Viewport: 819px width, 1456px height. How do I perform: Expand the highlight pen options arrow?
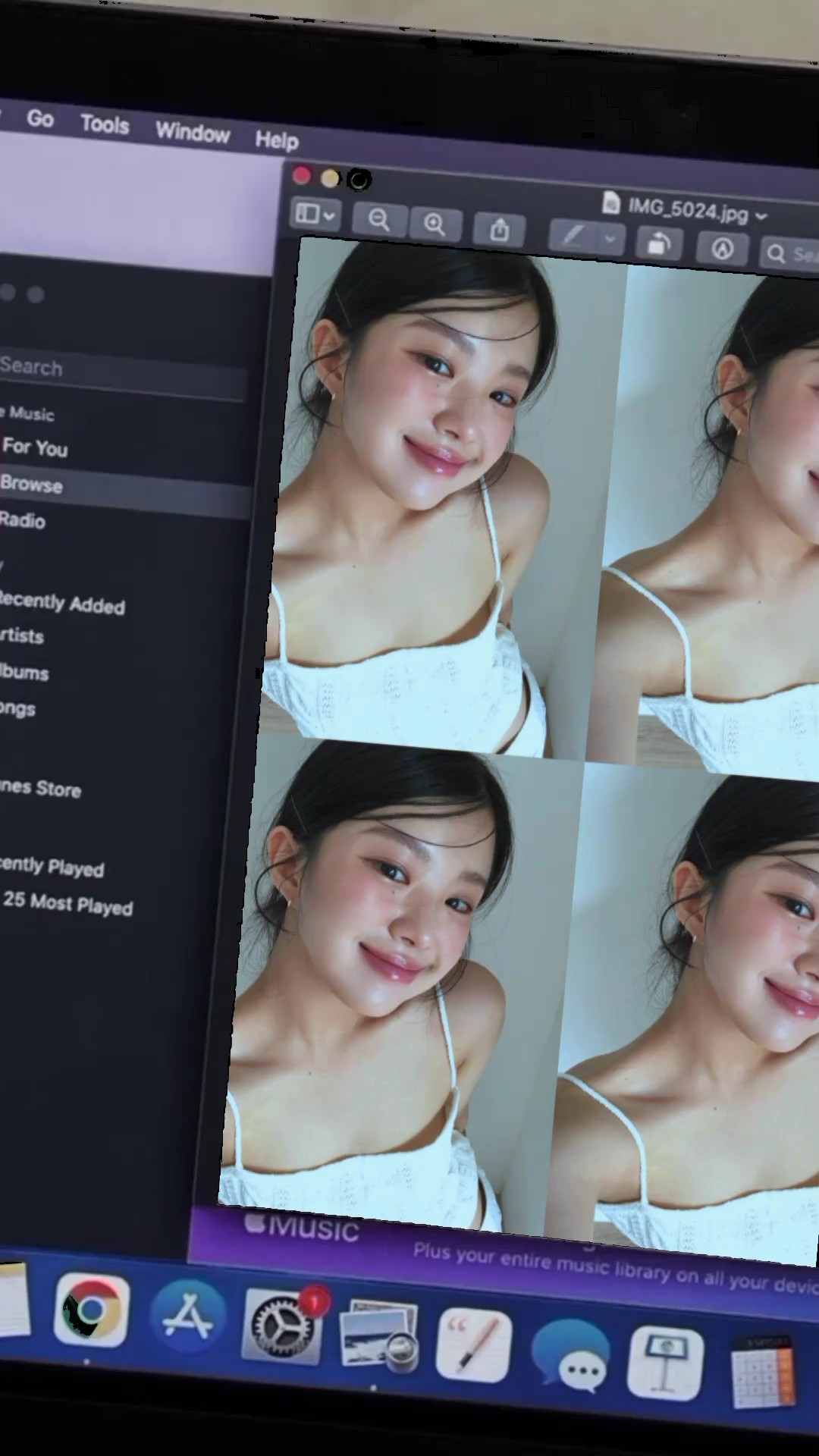click(x=610, y=240)
